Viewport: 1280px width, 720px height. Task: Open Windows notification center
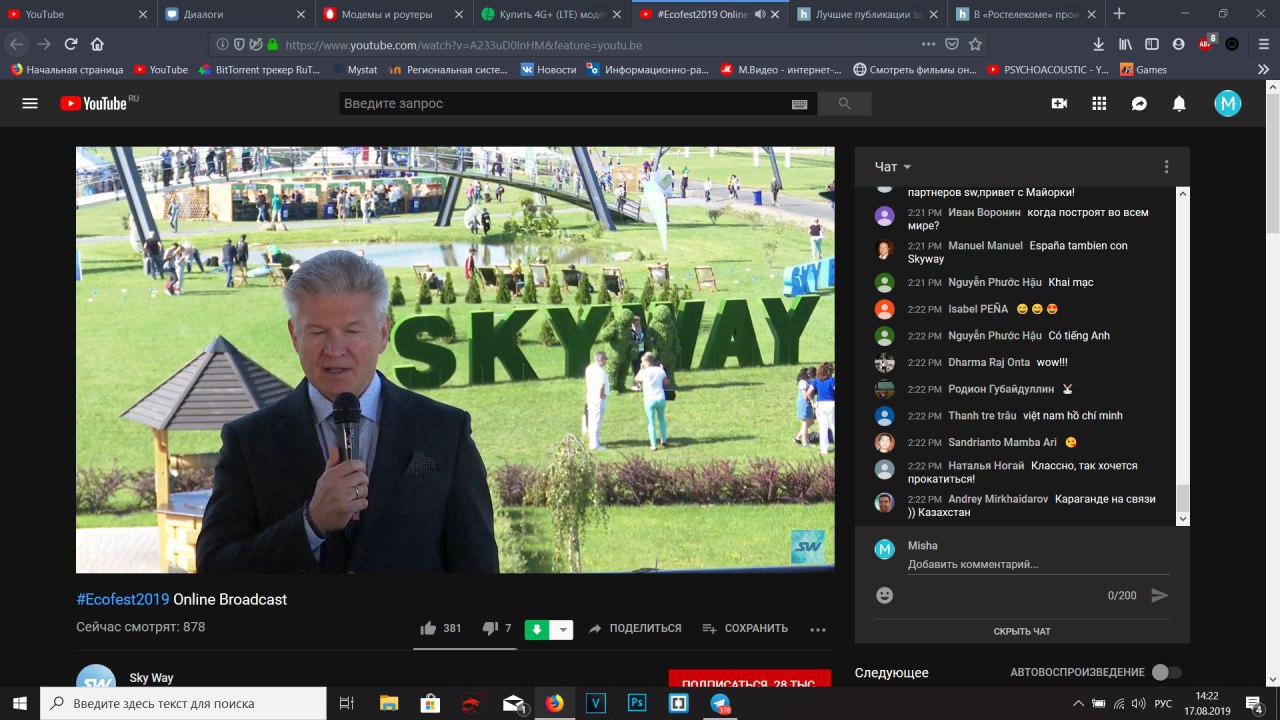point(1254,703)
